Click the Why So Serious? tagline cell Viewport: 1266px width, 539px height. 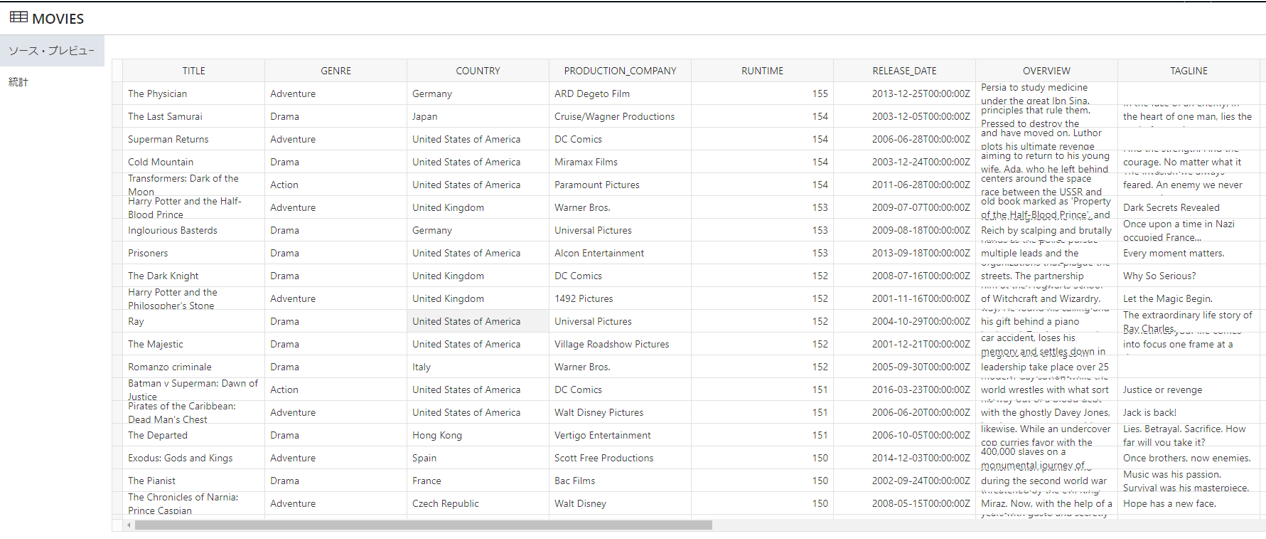[1159, 276]
